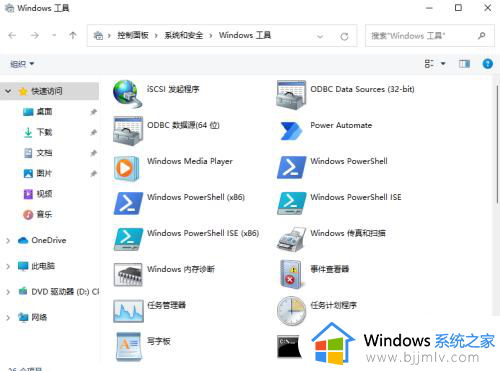Collapse the 快速访问 tree node

pyautogui.click(x=8, y=91)
